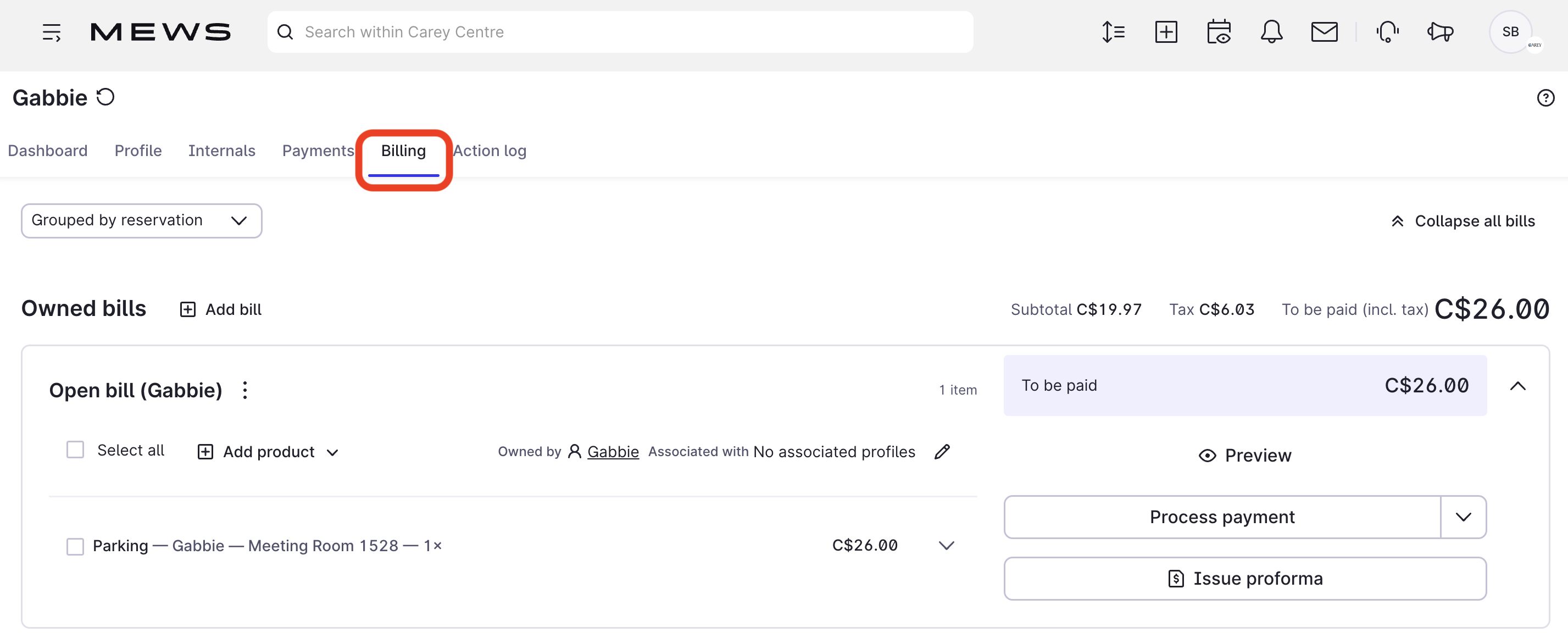Open Grouped by reservation dropdown
This screenshot has width=1568, height=638.
tap(141, 220)
